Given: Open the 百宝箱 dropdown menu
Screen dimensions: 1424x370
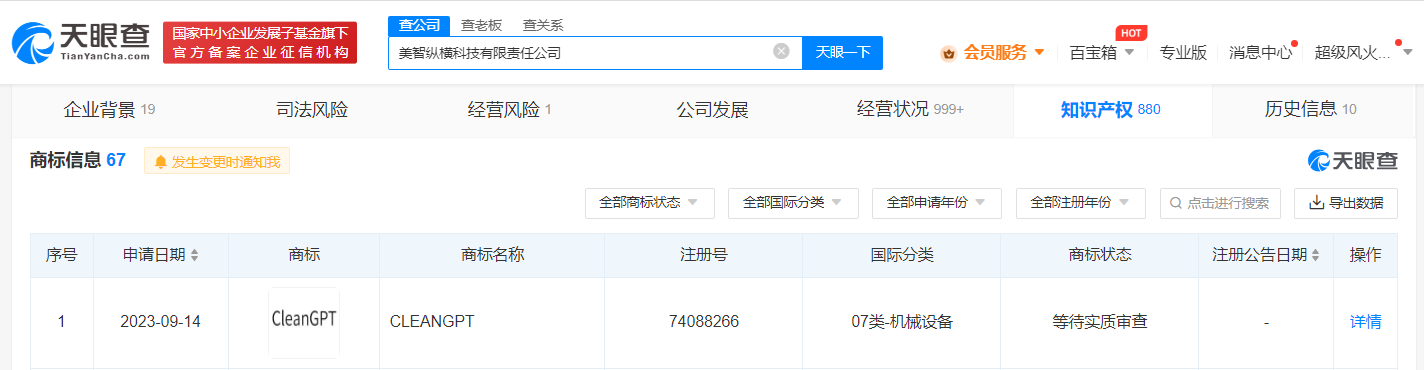Looking at the screenshot, I should (x=1102, y=52).
